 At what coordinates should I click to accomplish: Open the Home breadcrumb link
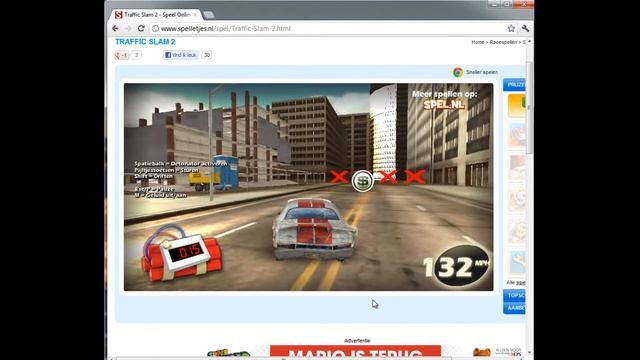pos(478,42)
